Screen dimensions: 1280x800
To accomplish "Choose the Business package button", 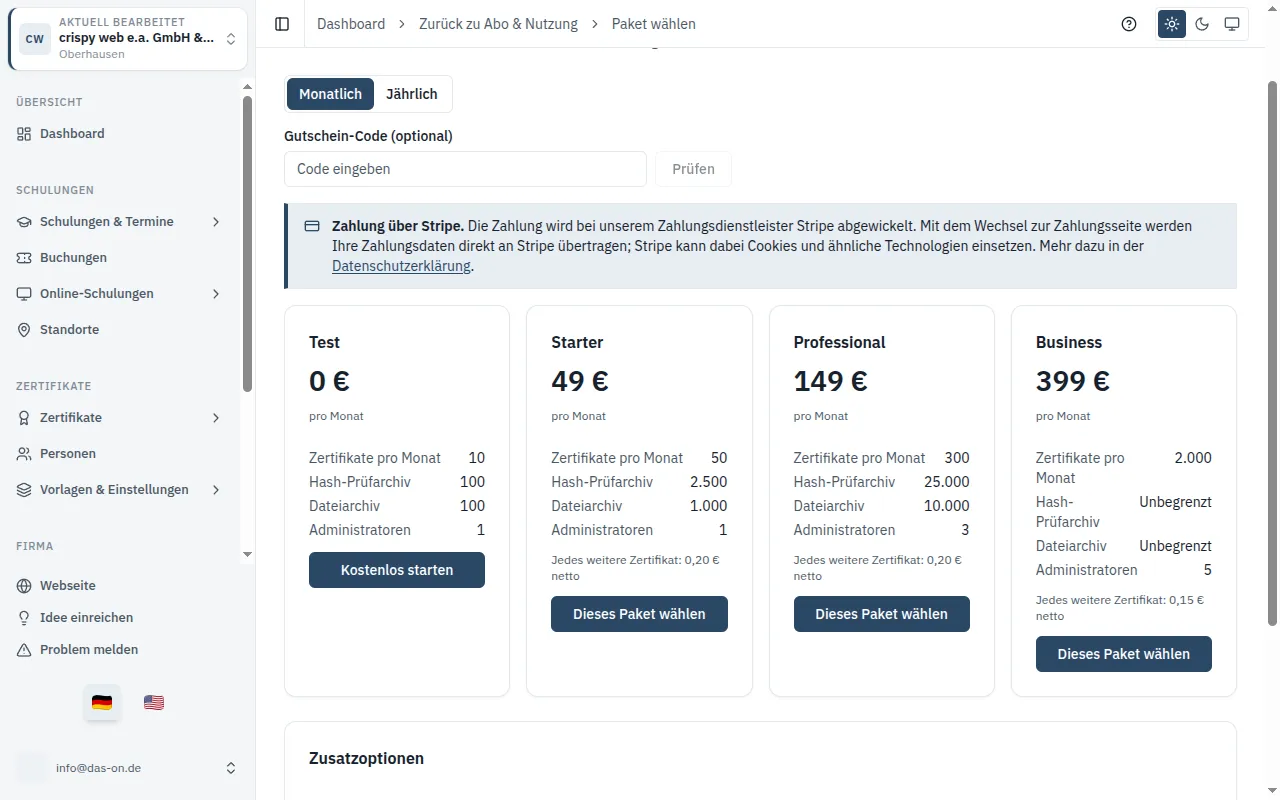I will coord(1124,654).
